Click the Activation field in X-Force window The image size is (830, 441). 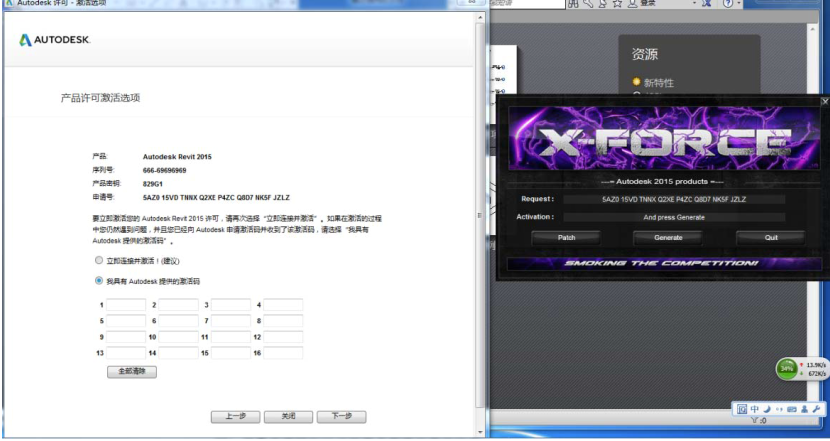coord(674,217)
